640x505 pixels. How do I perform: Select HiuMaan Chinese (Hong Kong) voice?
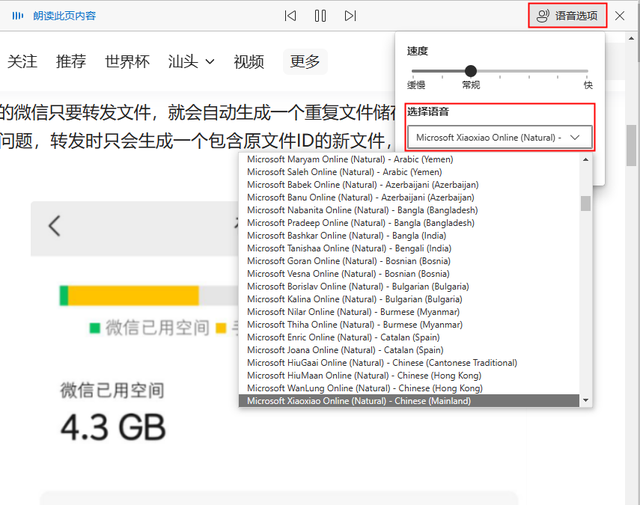(409, 376)
